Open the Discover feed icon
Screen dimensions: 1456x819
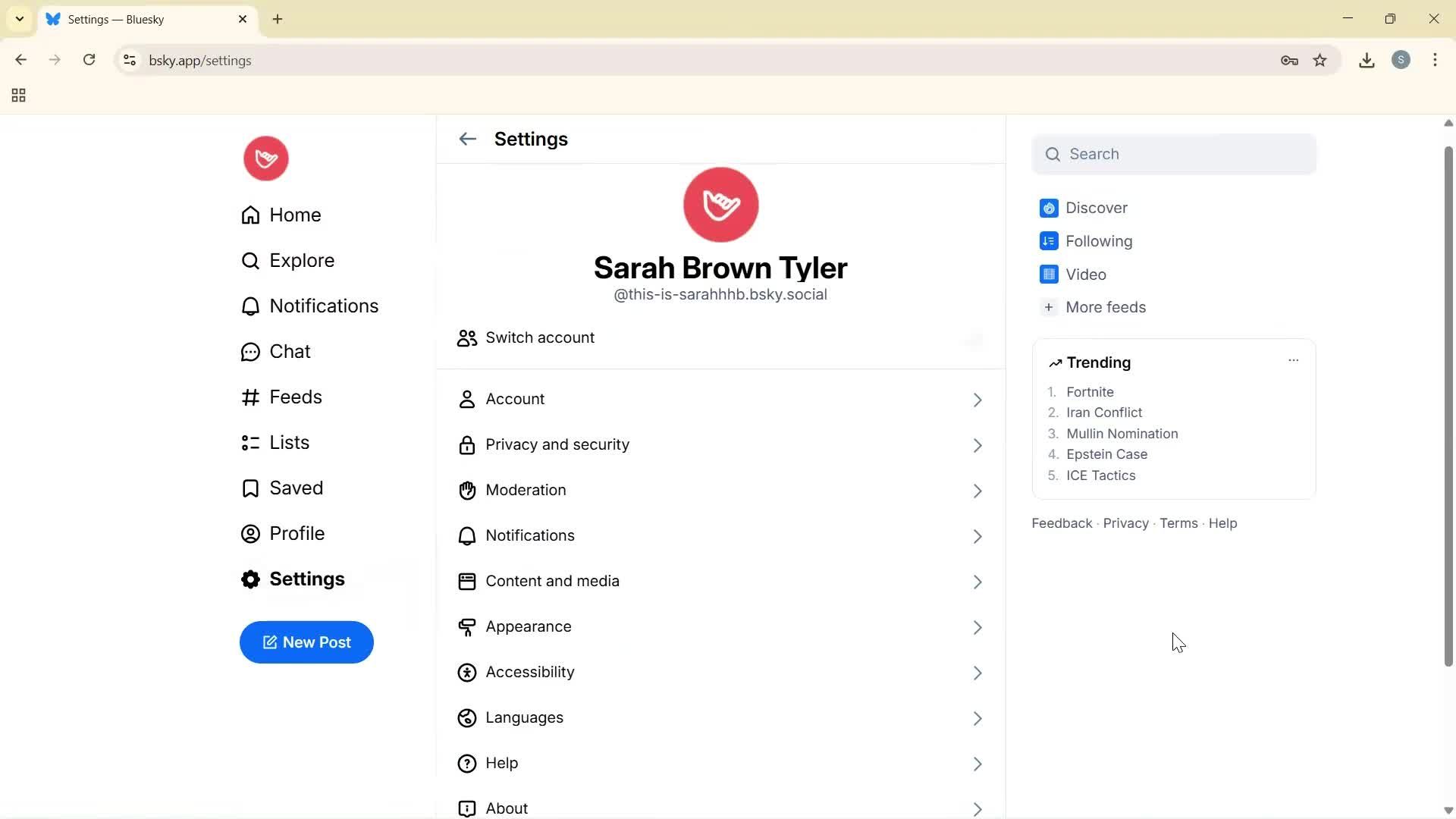[x=1048, y=207]
